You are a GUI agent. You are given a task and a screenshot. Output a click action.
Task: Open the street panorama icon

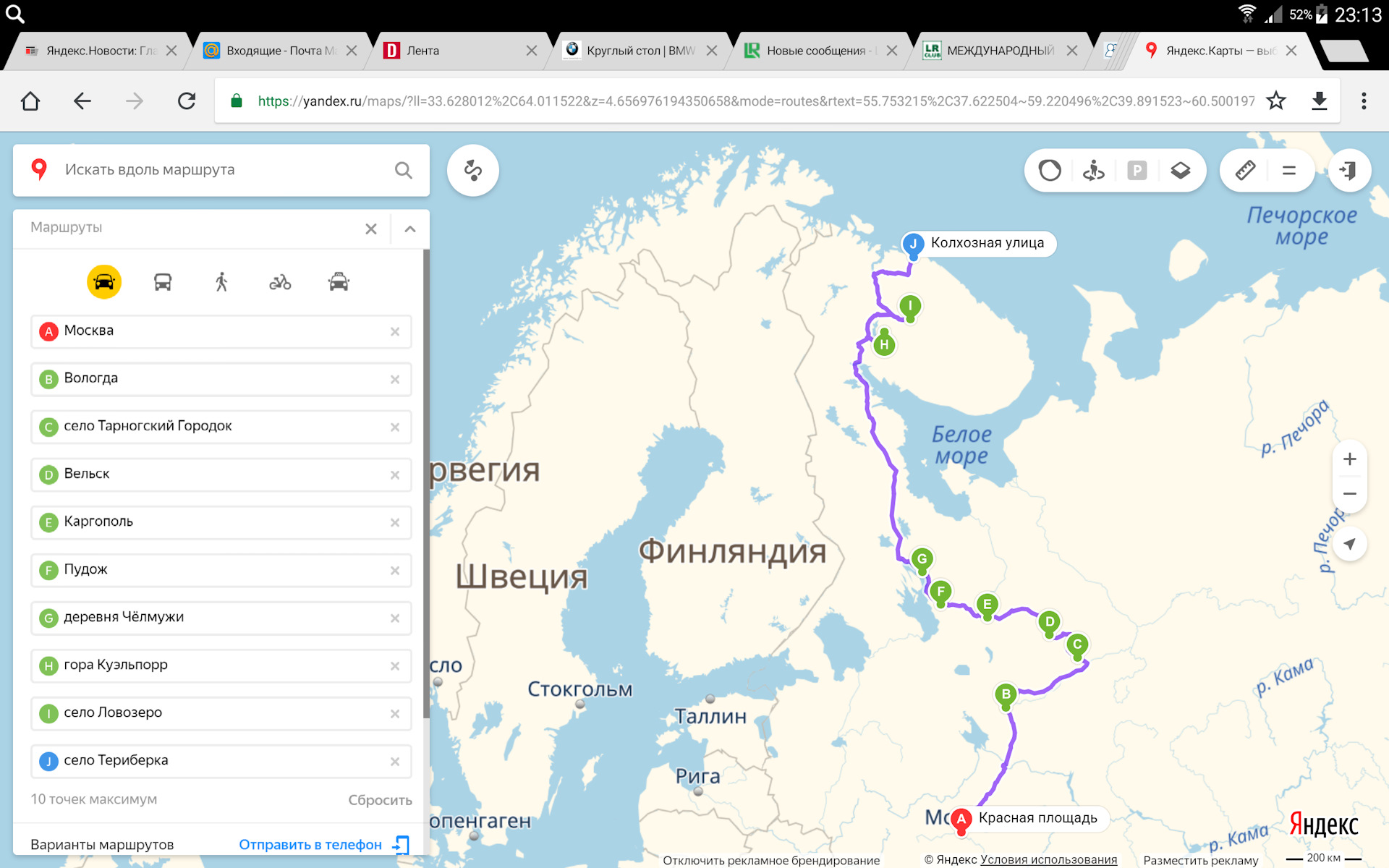(x=1093, y=171)
